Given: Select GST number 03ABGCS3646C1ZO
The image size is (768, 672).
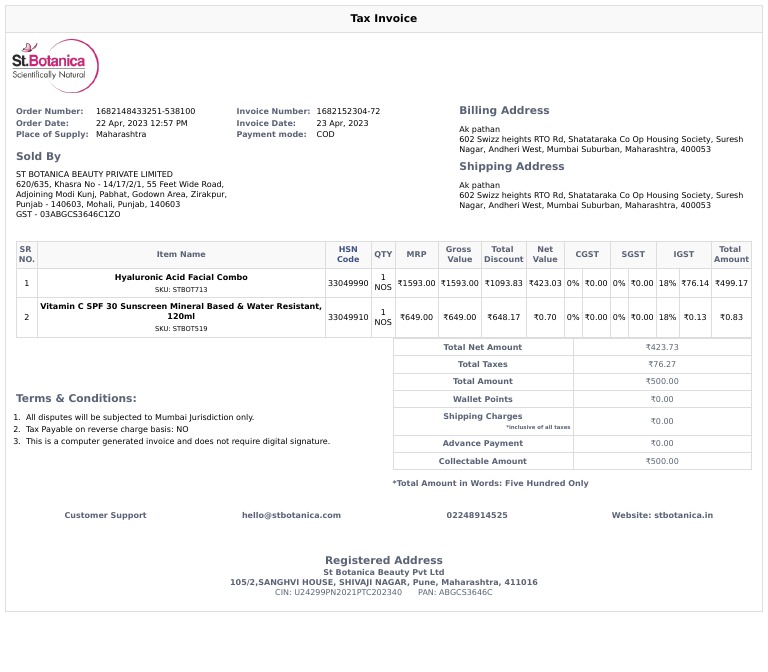Looking at the screenshot, I should tap(80, 214).
